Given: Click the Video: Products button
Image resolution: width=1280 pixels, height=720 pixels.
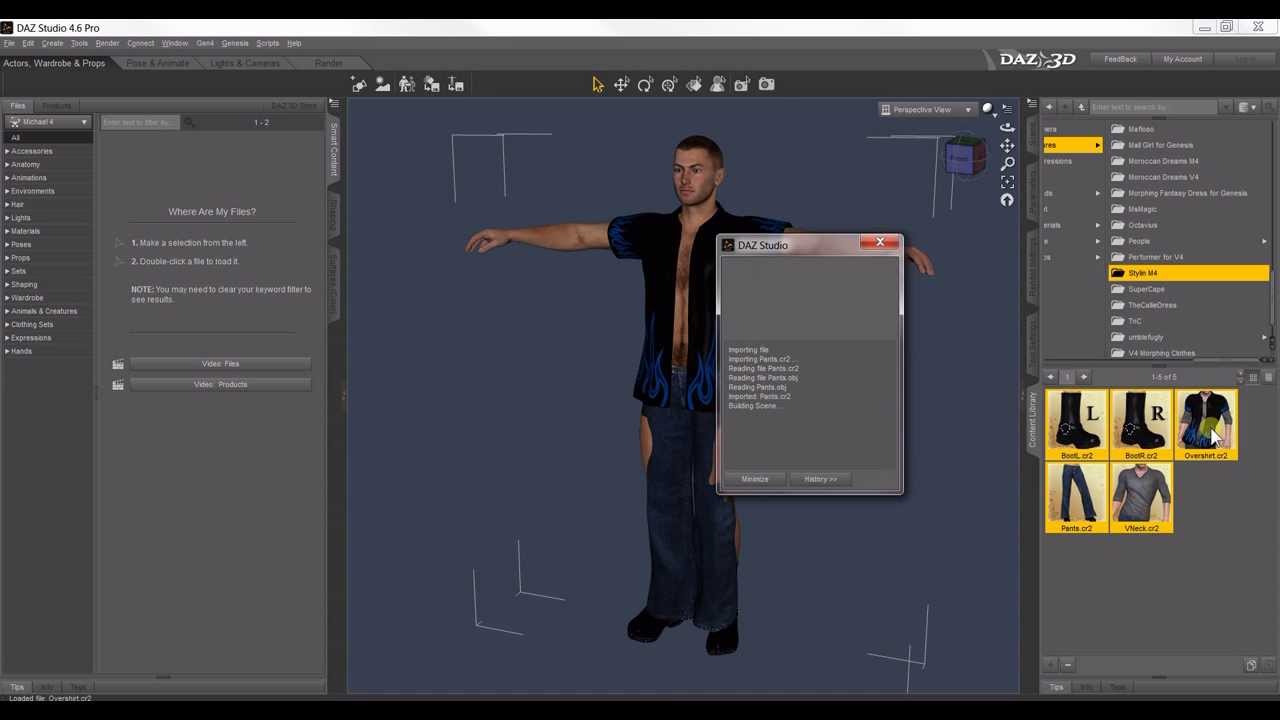Looking at the screenshot, I should click(220, 384).
